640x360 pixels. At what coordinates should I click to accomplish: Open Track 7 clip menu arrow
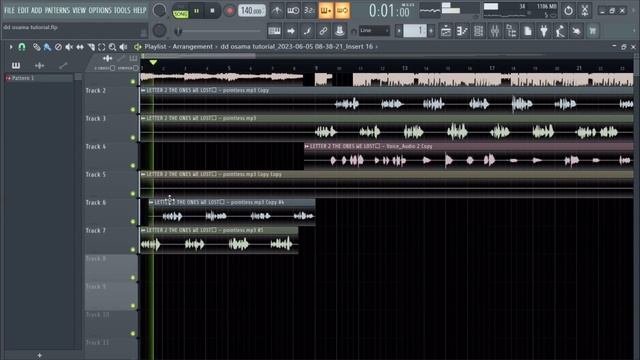143,230
